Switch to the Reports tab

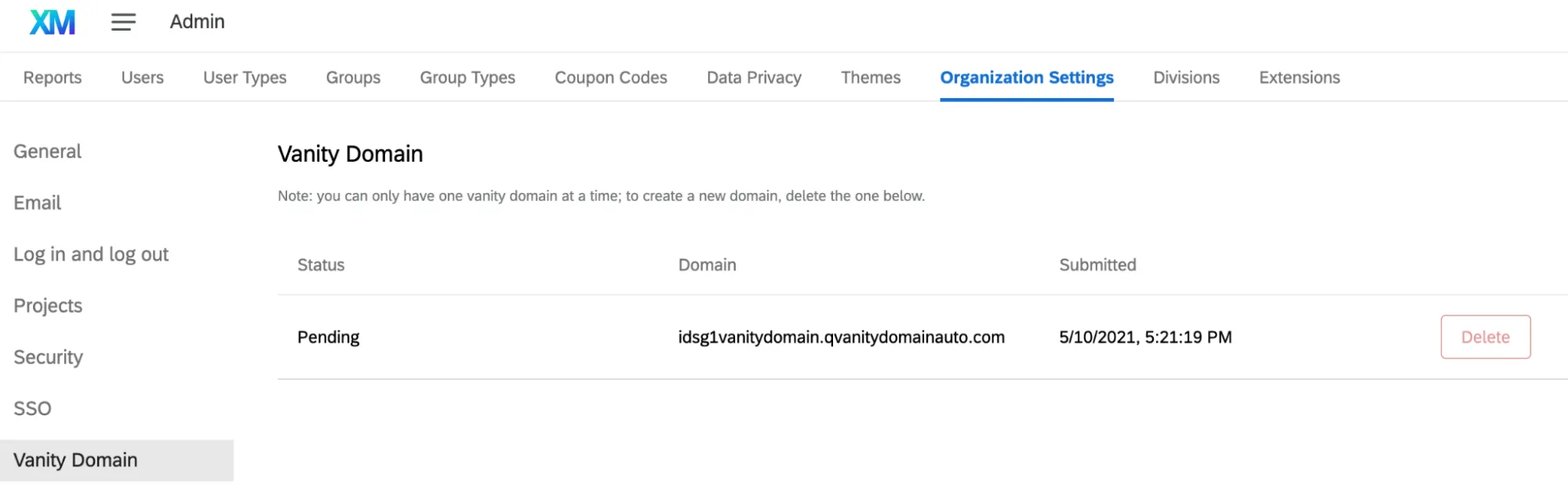pyautogui.click(x=52, y=78)
